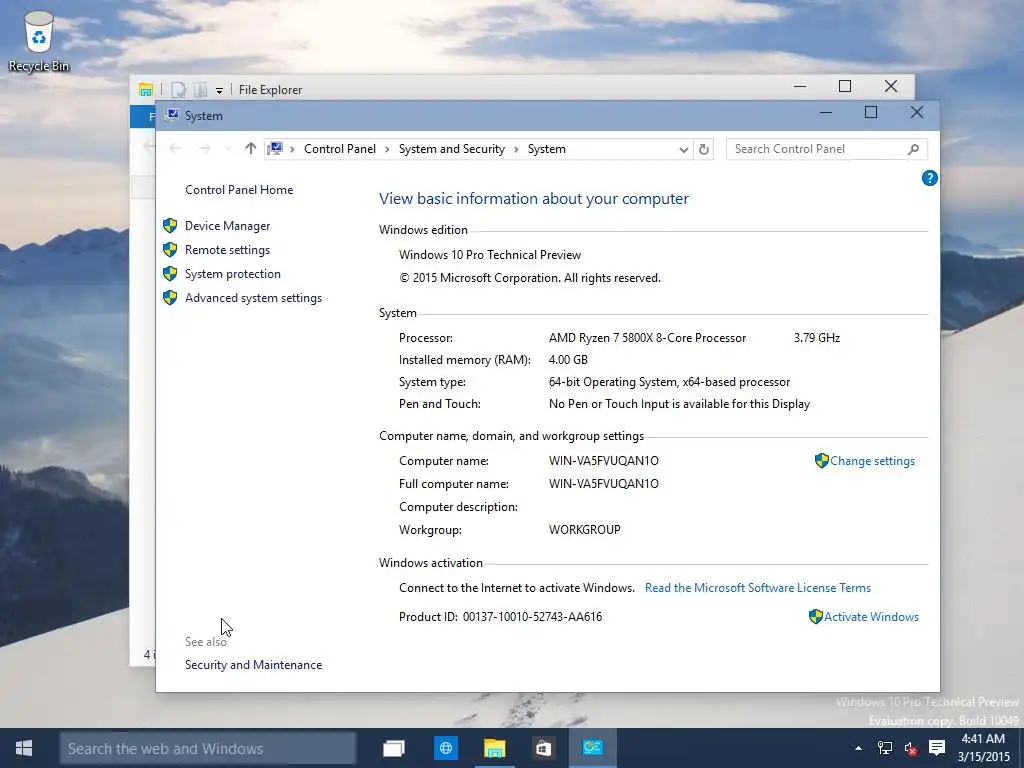
Task: Click Change settings for computer name
Action: coord(872,461)
